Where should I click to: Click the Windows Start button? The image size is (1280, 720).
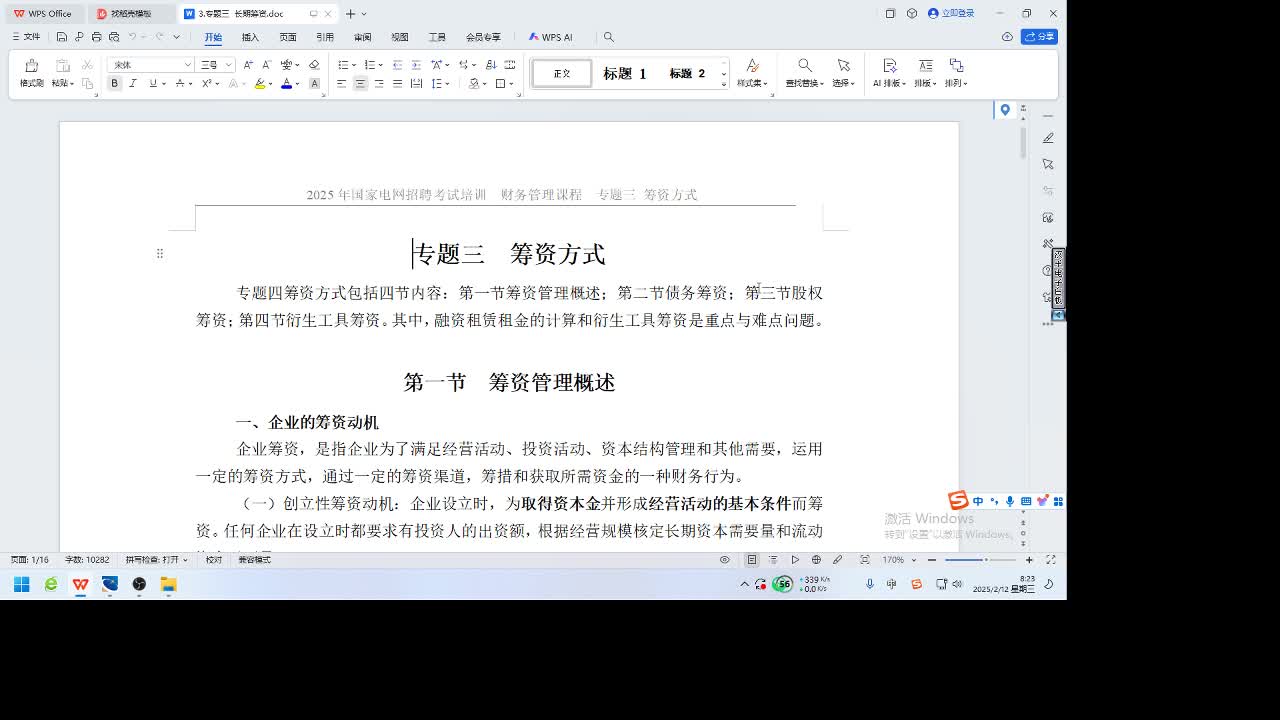[x=21, y=584]
